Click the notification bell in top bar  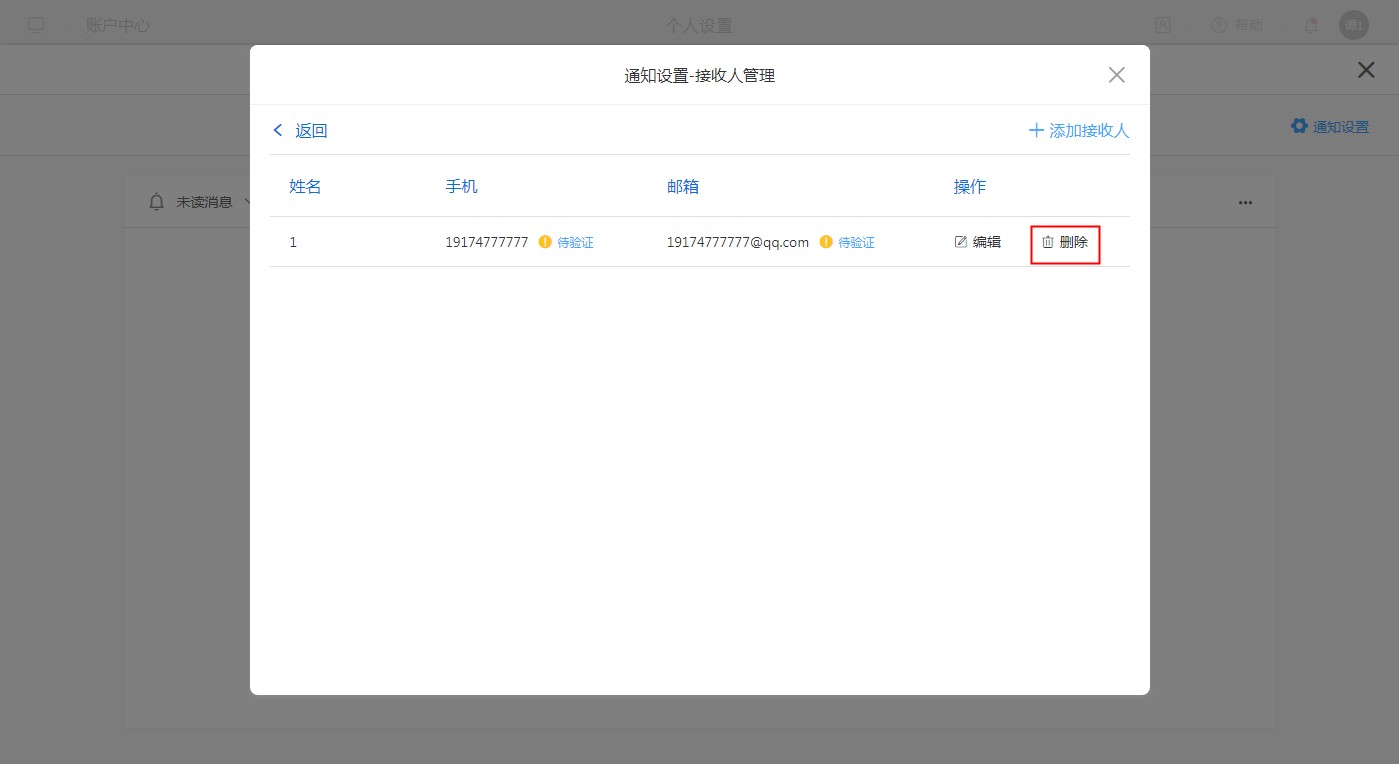pyautogui.click(x=1311, y=26)
